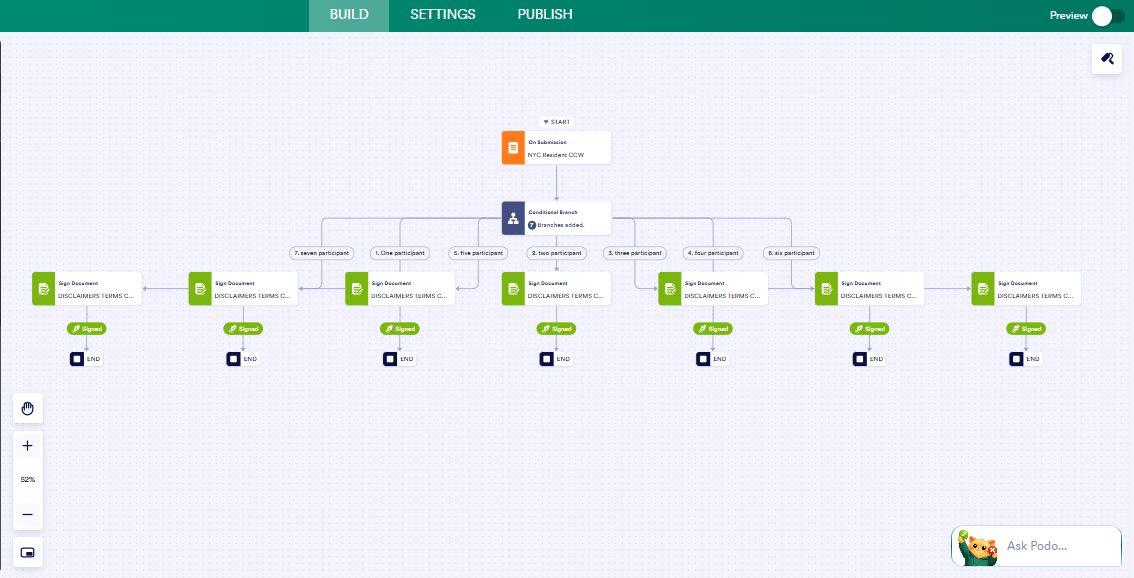Switch to the BUILD tab
Screen dimensions: 1134x578
349,14
